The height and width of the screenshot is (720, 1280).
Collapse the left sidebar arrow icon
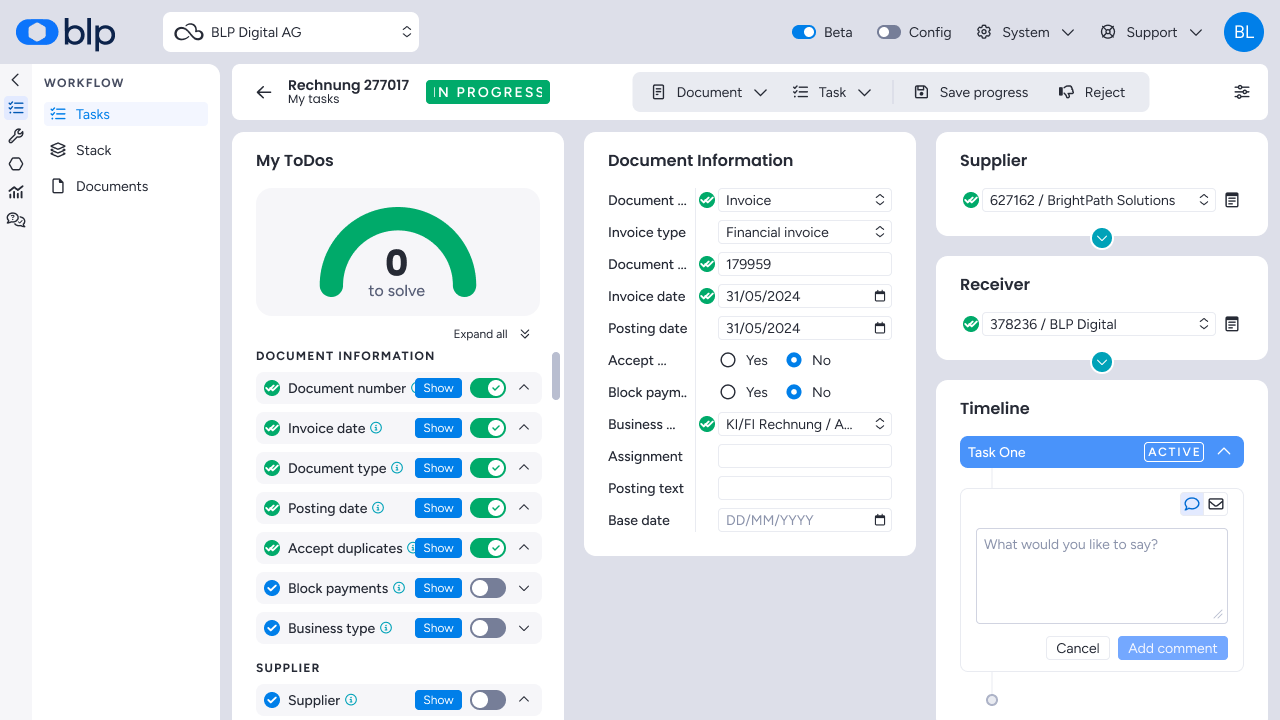[x=15, y=80]
